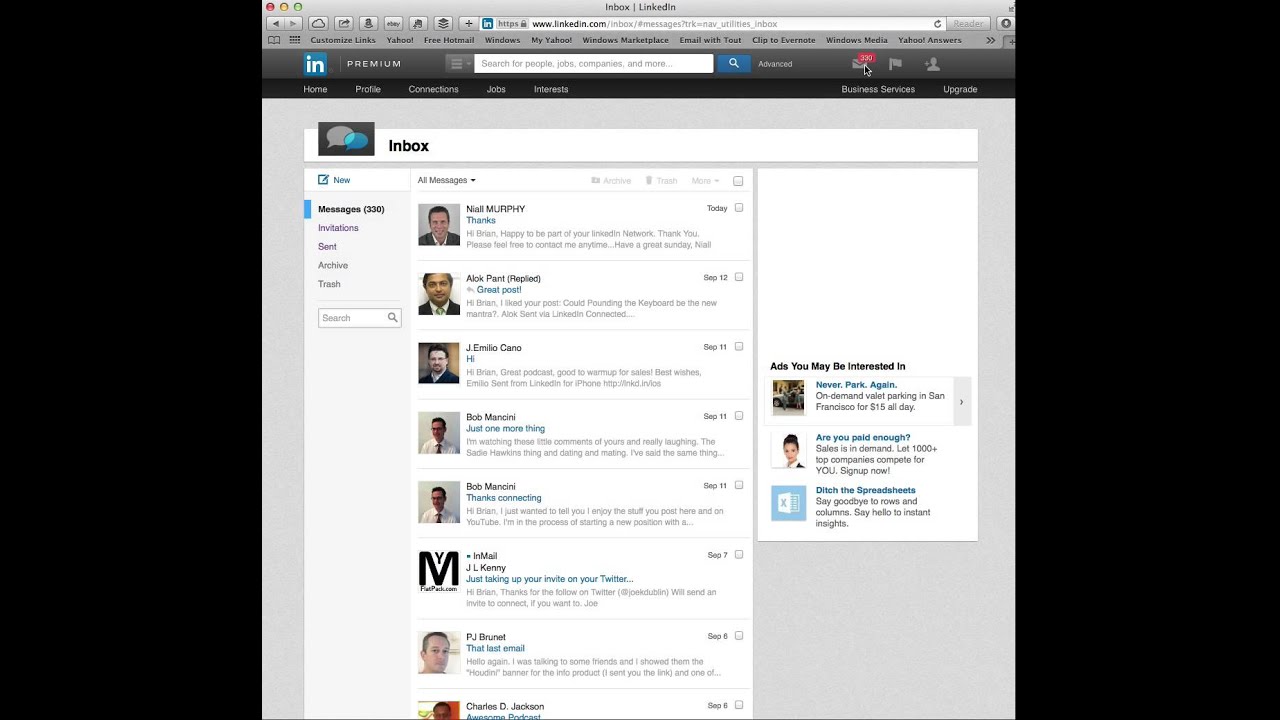Open the Top Sites grid icon
Viewport: 1280px width, 720px height.
(295, 40)
